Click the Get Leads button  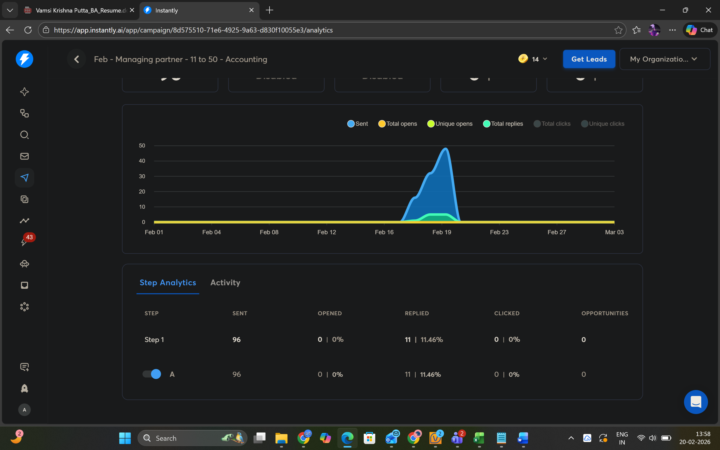pyautogui.click(x=587, y=59)
